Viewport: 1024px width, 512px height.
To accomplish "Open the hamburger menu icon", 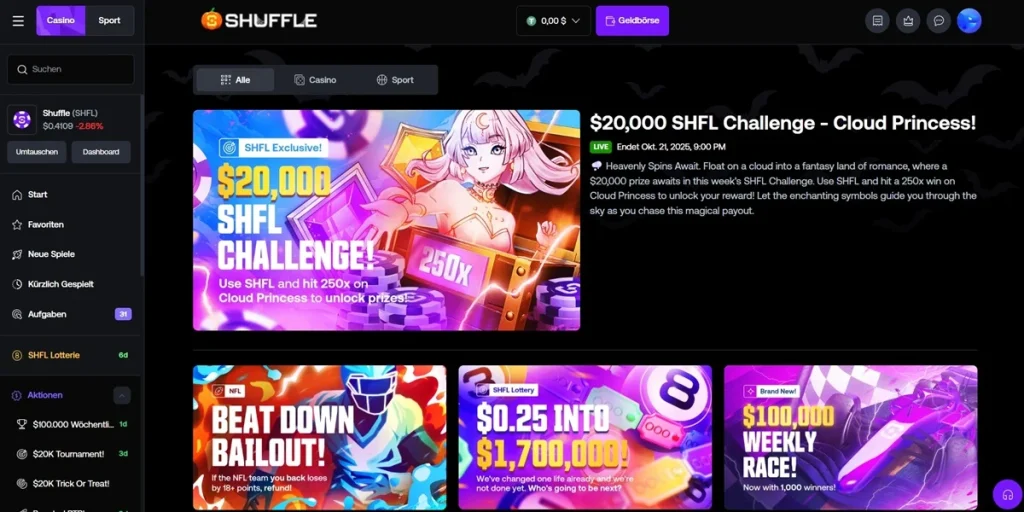I will pyautogui.click(x=18, y=21).
